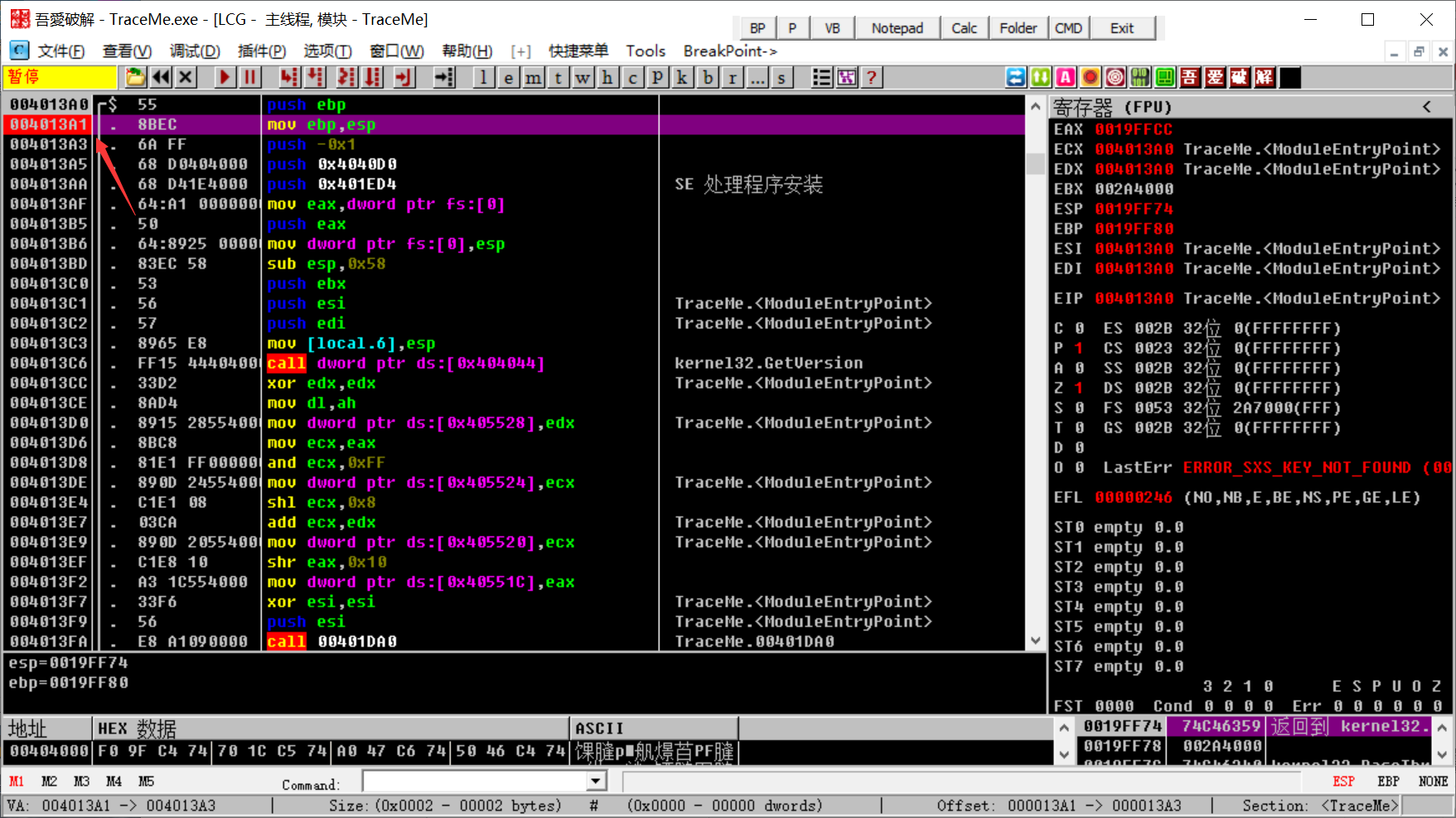Image resolution: width=1456 pixels, height=818 pixels.
Task: Restart the program with the rewind icon
Action: [161, 78]
